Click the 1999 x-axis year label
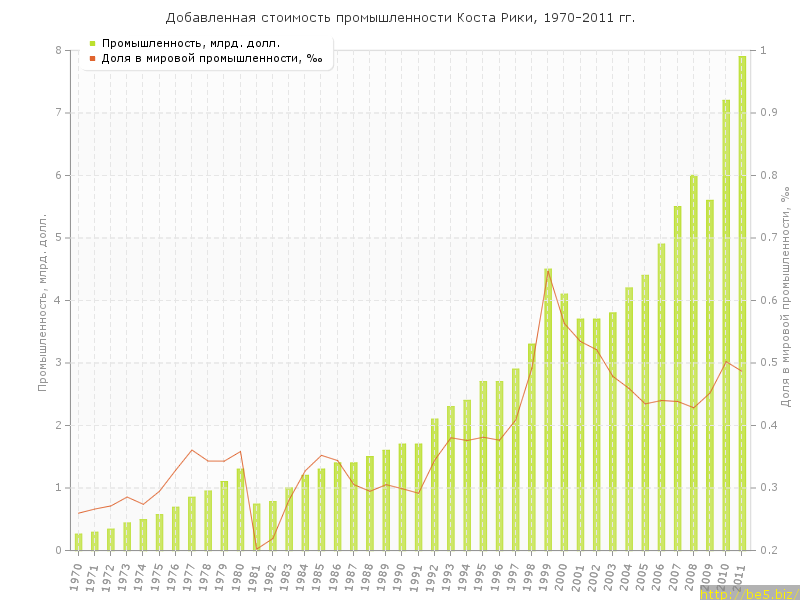 pos(547,577)
